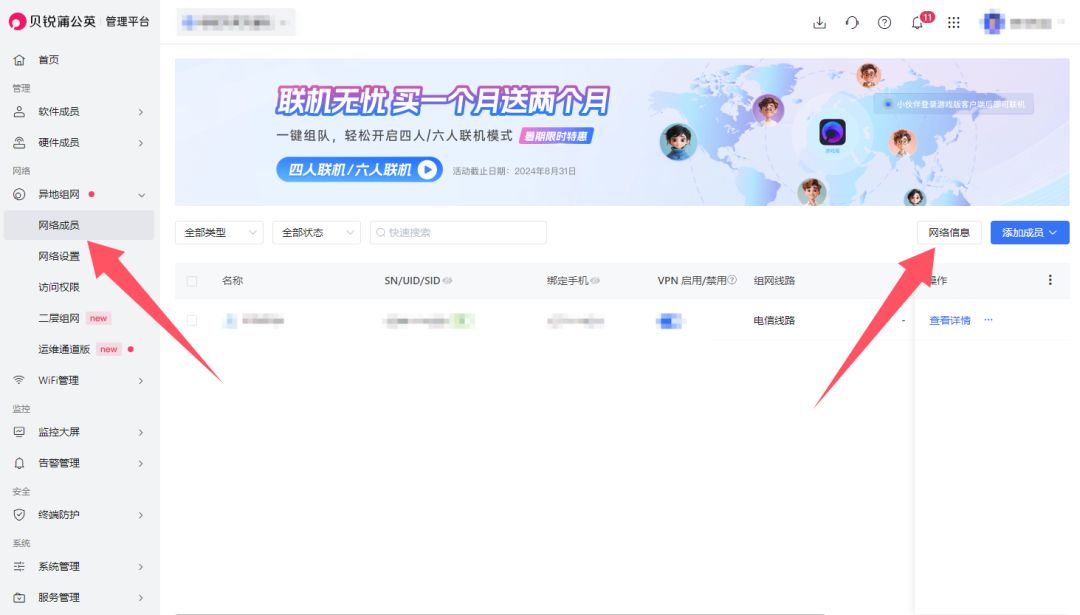Click the 系统管理 sliders icon
The height and width of the screenshot is (615, 1080).
pos(19,566)
